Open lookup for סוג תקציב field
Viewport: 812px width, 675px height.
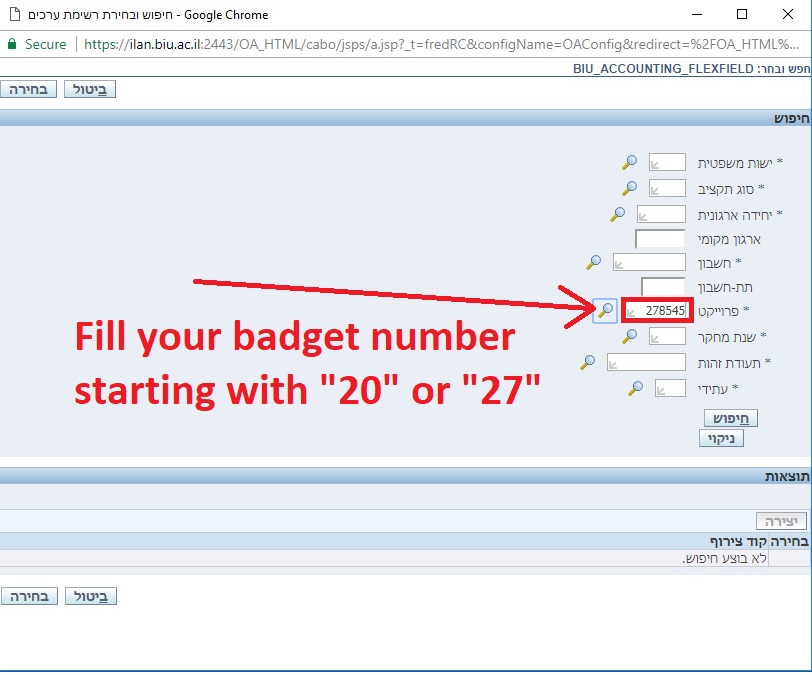pyautogui.click(x=630, y=187)
